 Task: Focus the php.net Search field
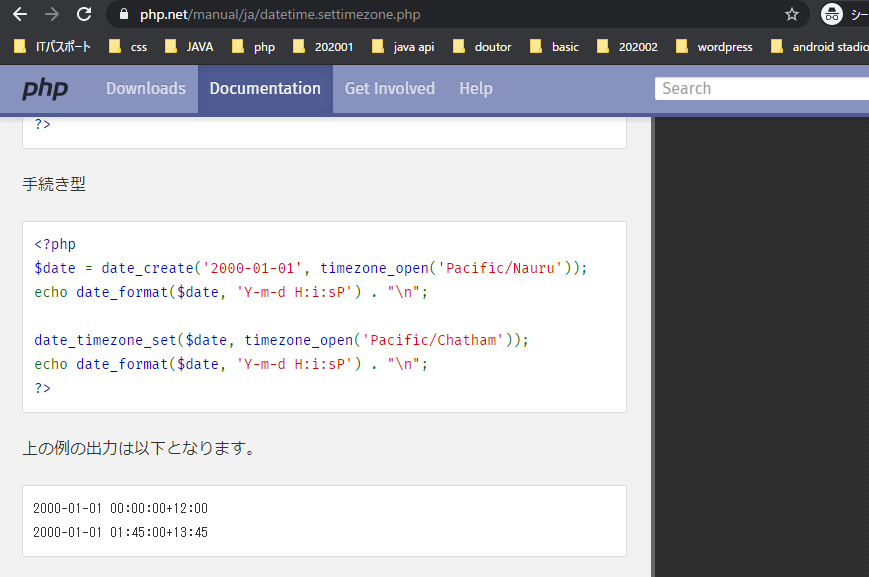pos(761,89)
